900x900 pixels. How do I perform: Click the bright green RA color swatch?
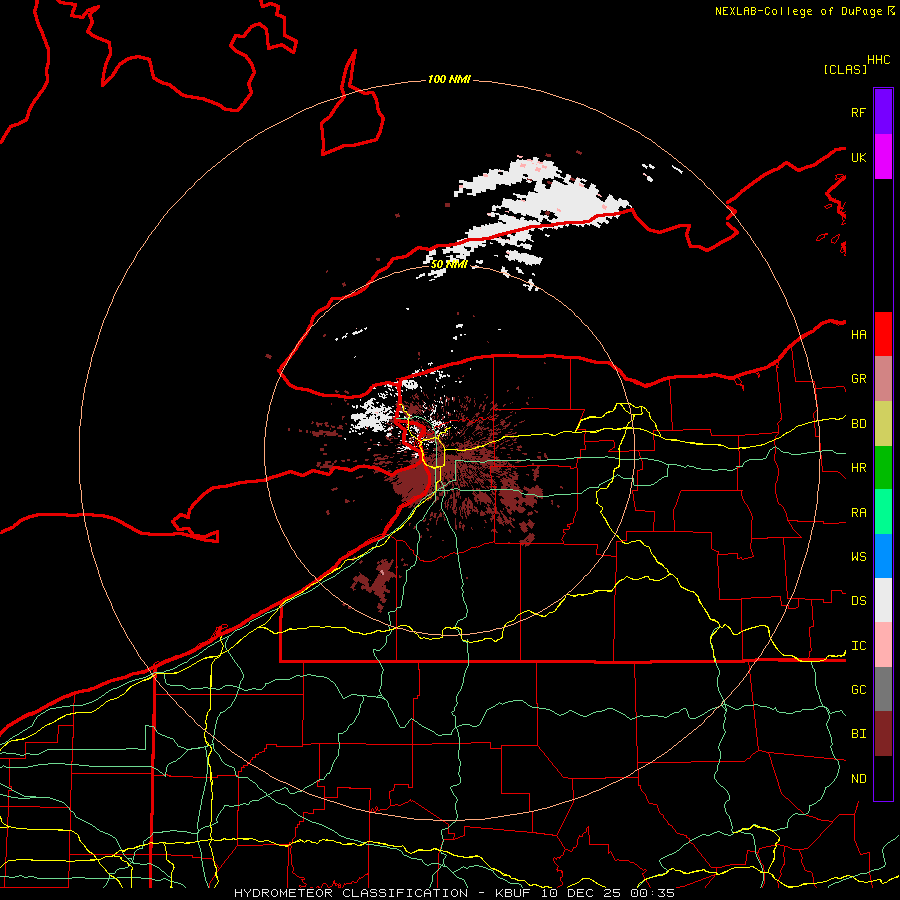pyautogui.click(x=883, y=512)
